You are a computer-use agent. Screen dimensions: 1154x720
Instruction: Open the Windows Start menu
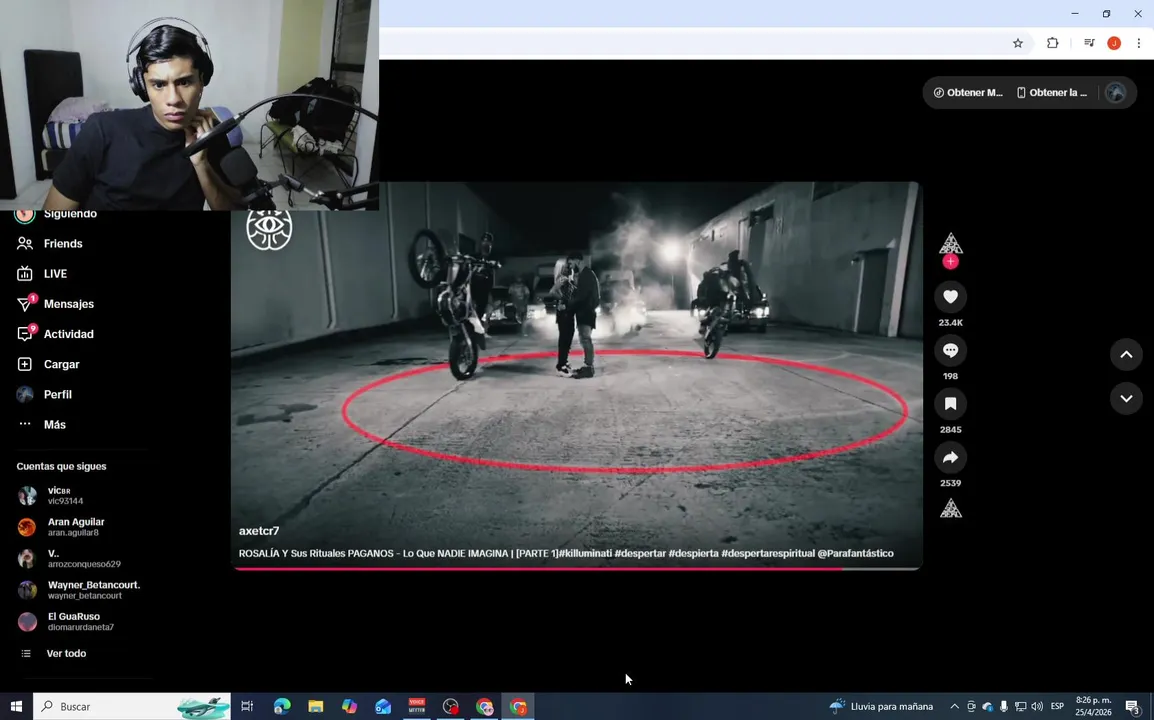click(16, 707)
